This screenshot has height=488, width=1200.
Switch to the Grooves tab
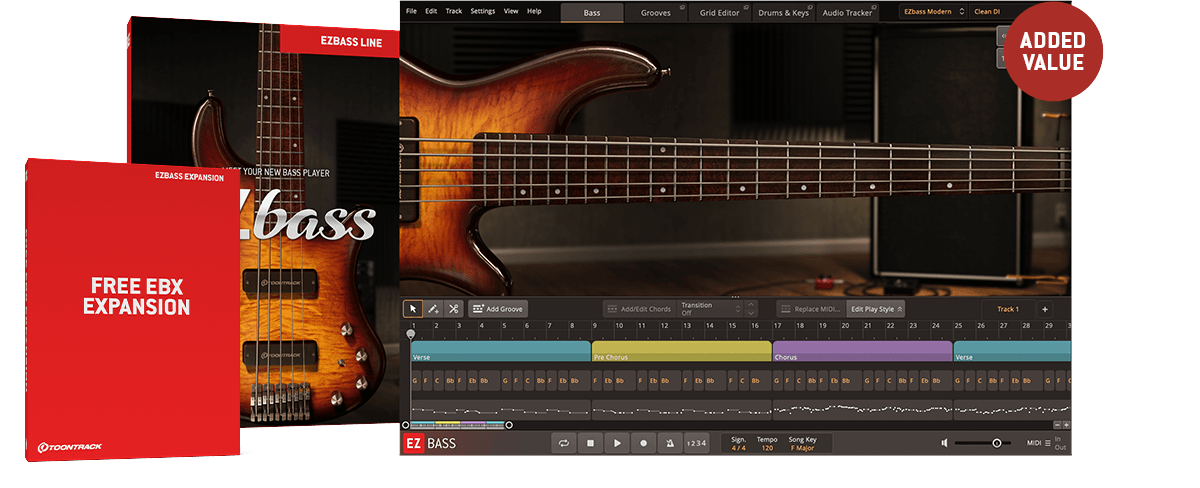click(x=656, y=12)
